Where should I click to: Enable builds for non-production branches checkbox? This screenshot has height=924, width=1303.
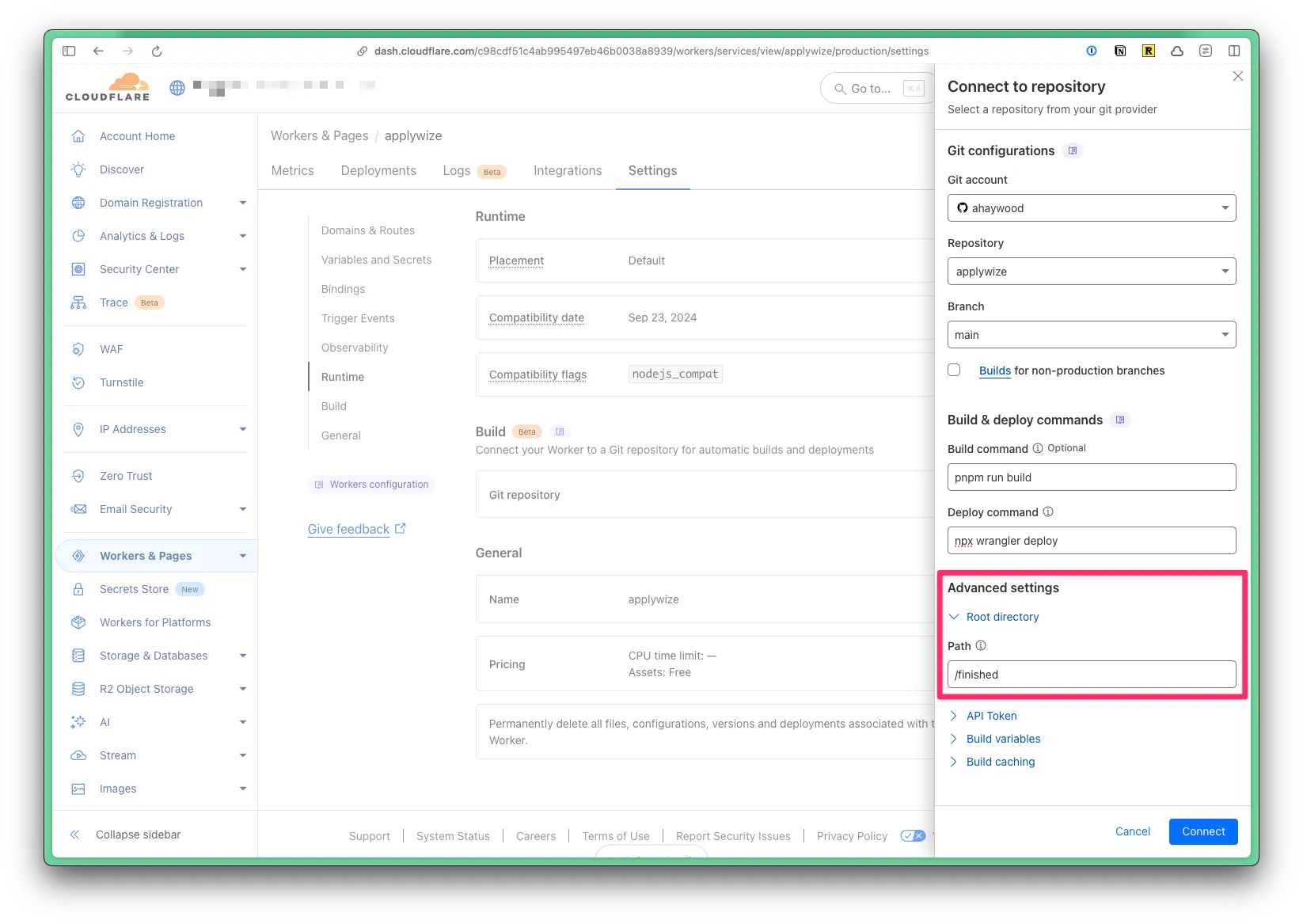coord(954,370)
